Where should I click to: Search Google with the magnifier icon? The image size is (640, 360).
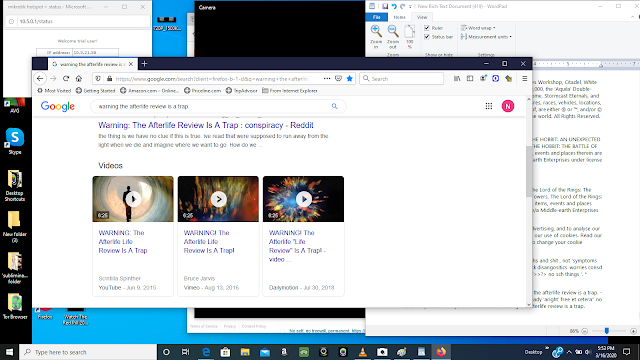(x=334, y=106)
